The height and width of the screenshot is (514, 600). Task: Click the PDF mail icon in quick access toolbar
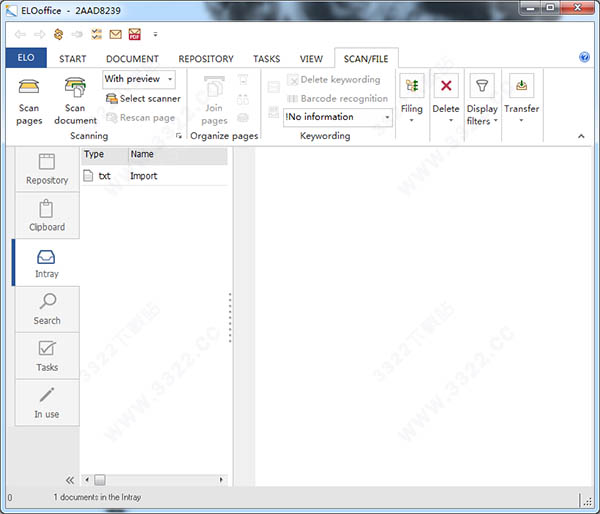point(134,34)
